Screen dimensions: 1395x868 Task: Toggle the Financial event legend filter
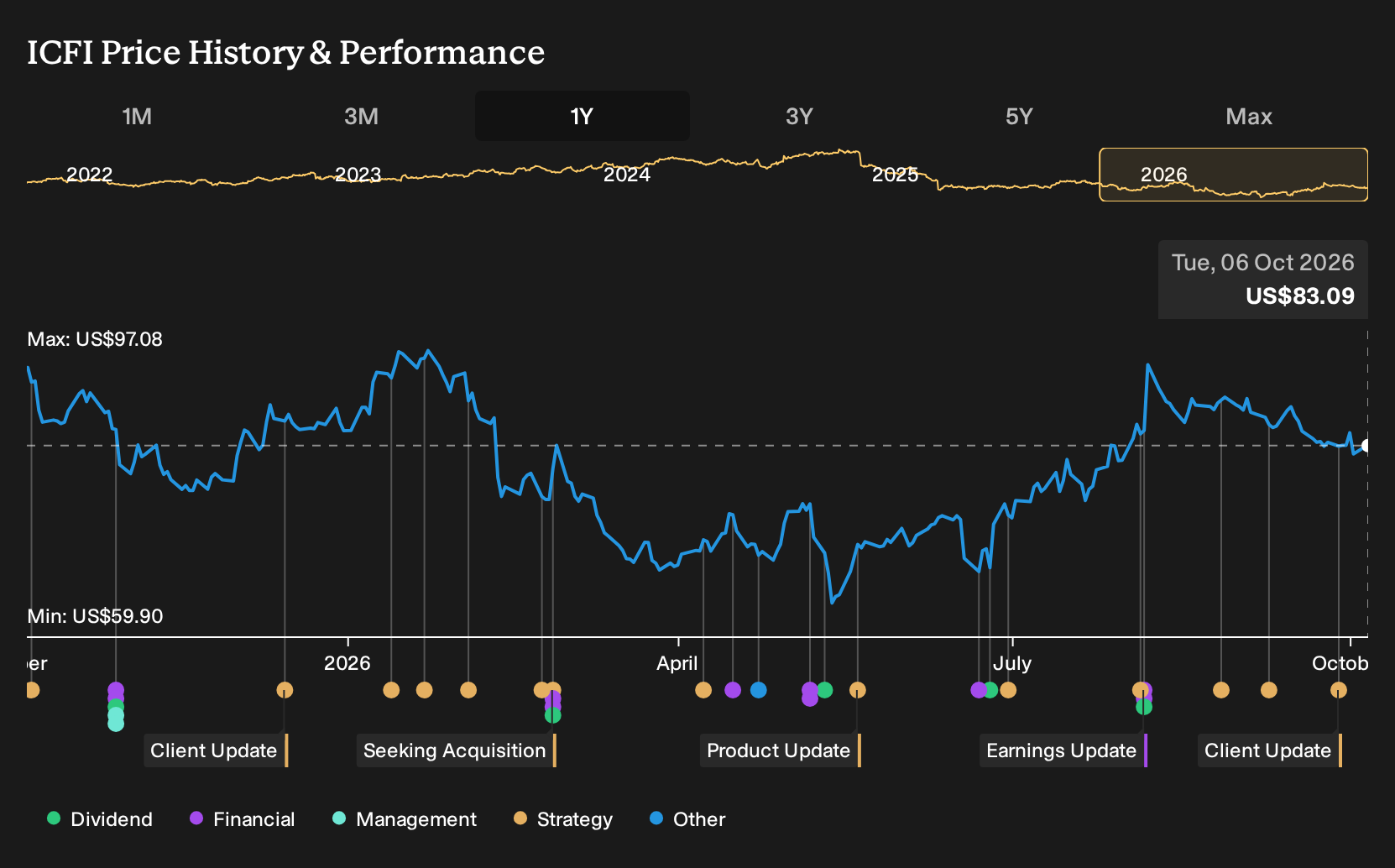pyautogui.click(x=243, y=819)
